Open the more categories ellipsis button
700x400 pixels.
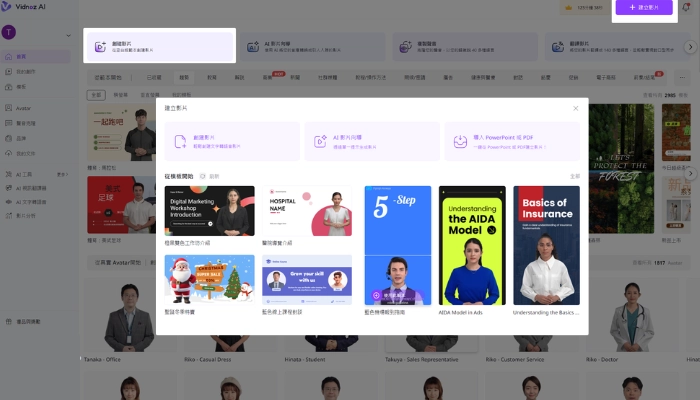coord(682,77)
